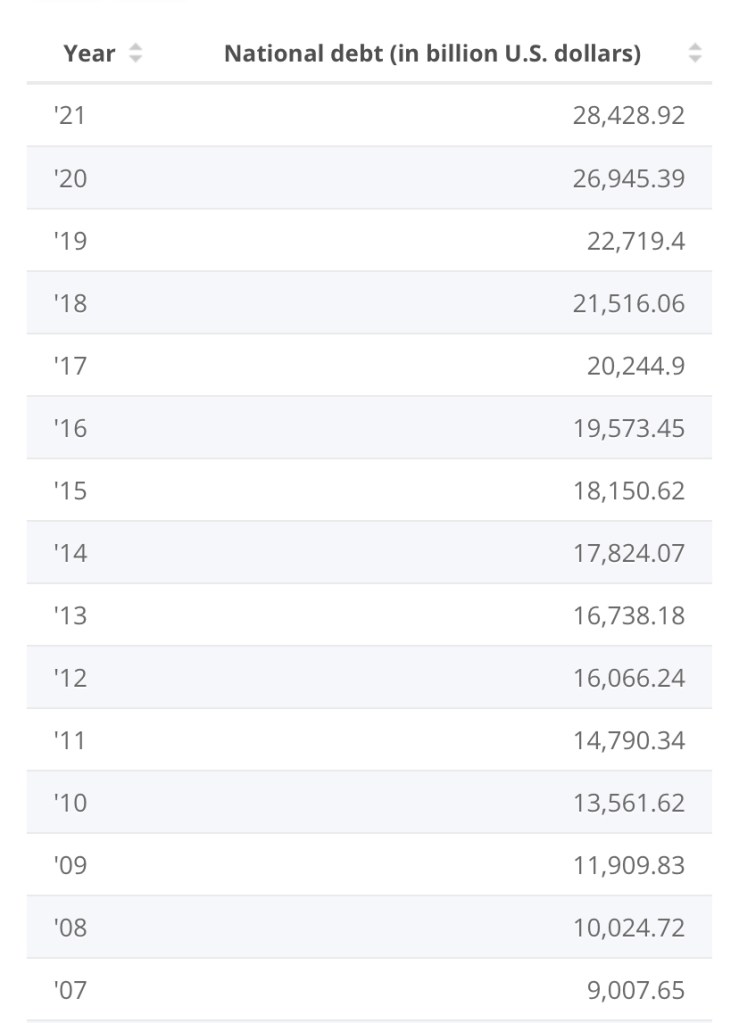Viewport: 739px width, 1023px height.
Task: Click the National debt column header text
Action: 432,54
